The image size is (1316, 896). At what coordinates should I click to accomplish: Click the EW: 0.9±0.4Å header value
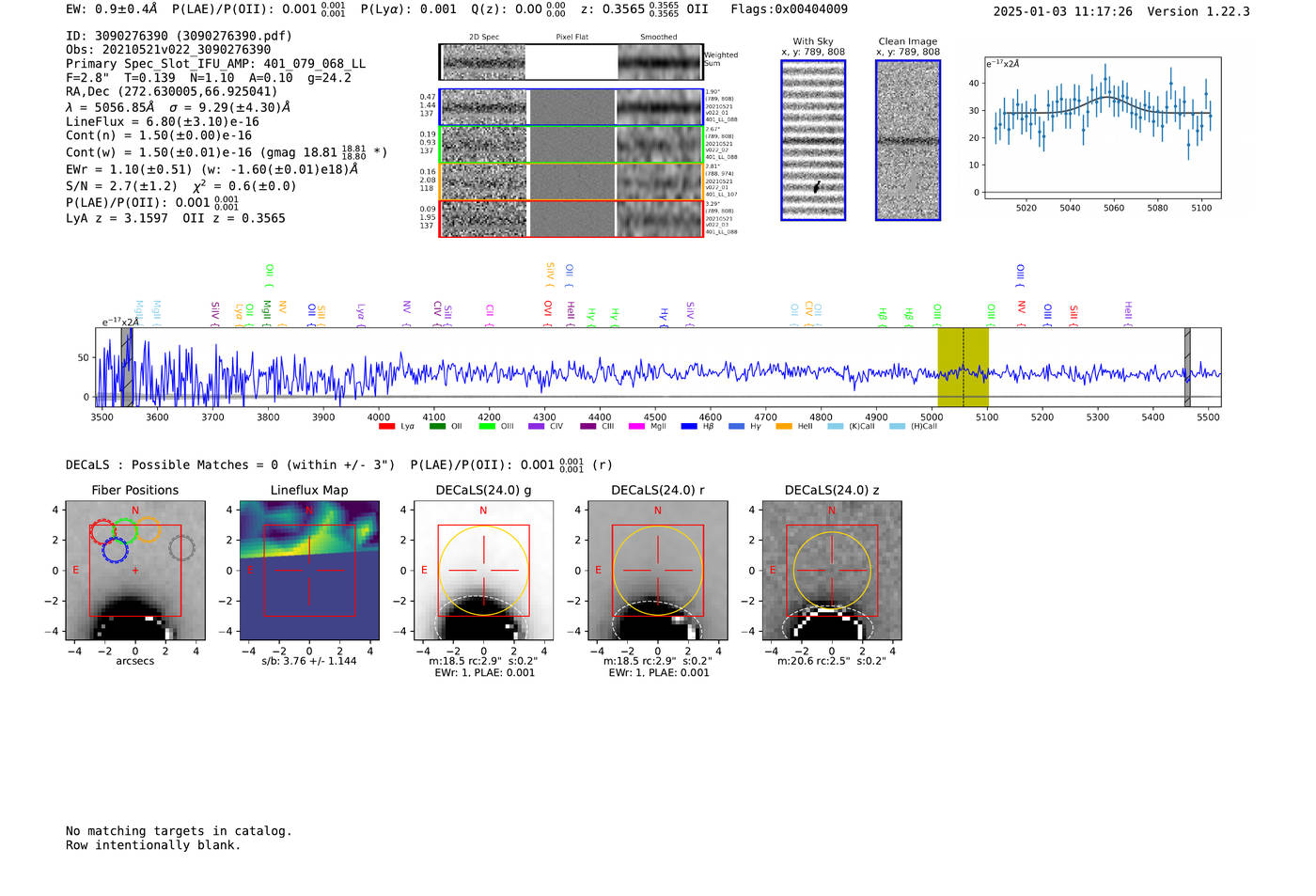[112, 9]
